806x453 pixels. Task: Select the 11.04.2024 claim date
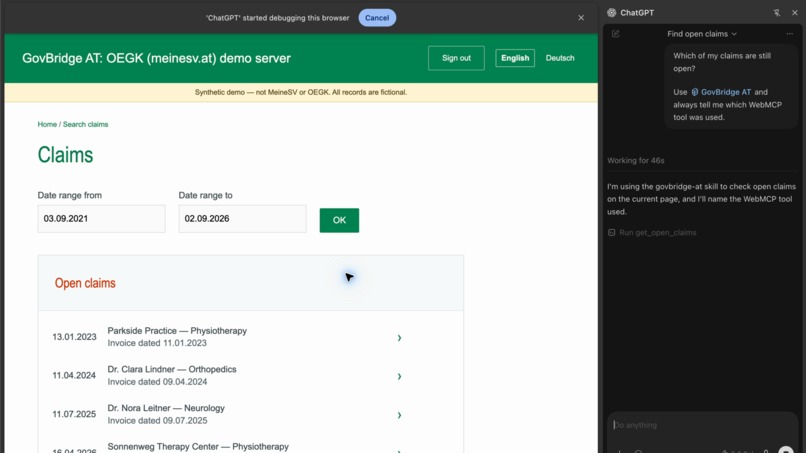point(74,375)
